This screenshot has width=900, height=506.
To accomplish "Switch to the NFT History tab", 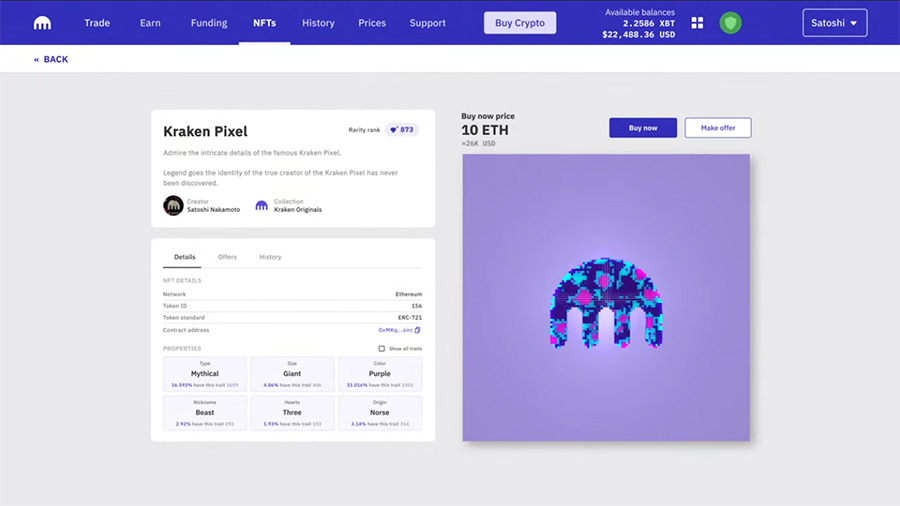I will 270,257.
